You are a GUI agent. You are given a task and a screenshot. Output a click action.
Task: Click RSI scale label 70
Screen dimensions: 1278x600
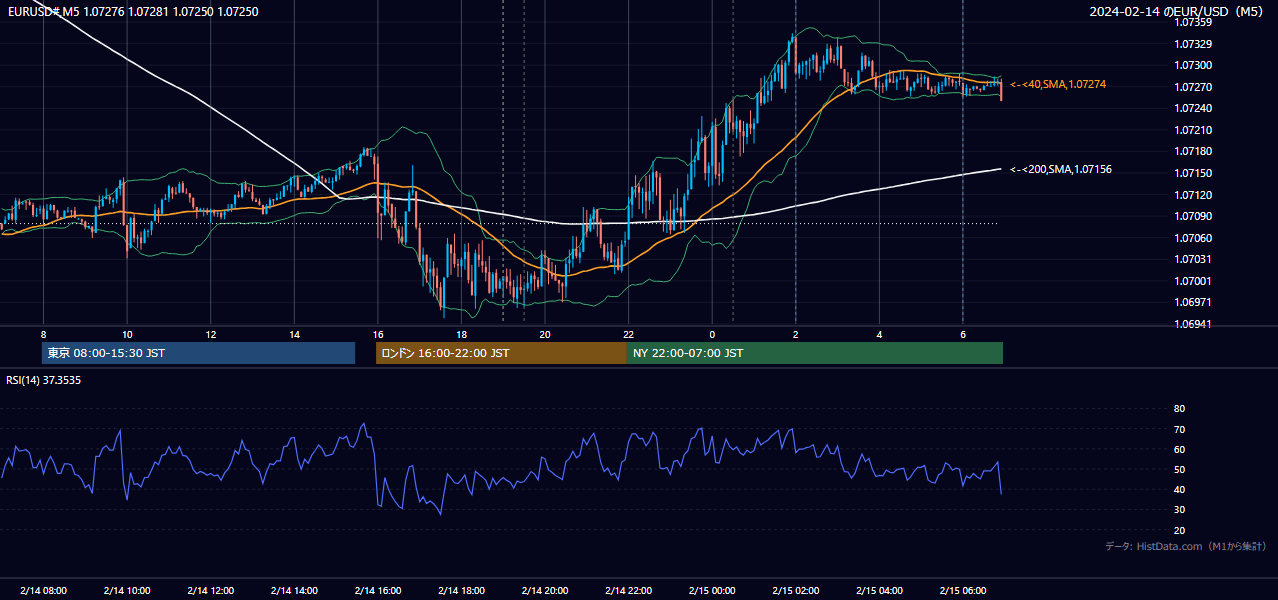coord(1179,429)
